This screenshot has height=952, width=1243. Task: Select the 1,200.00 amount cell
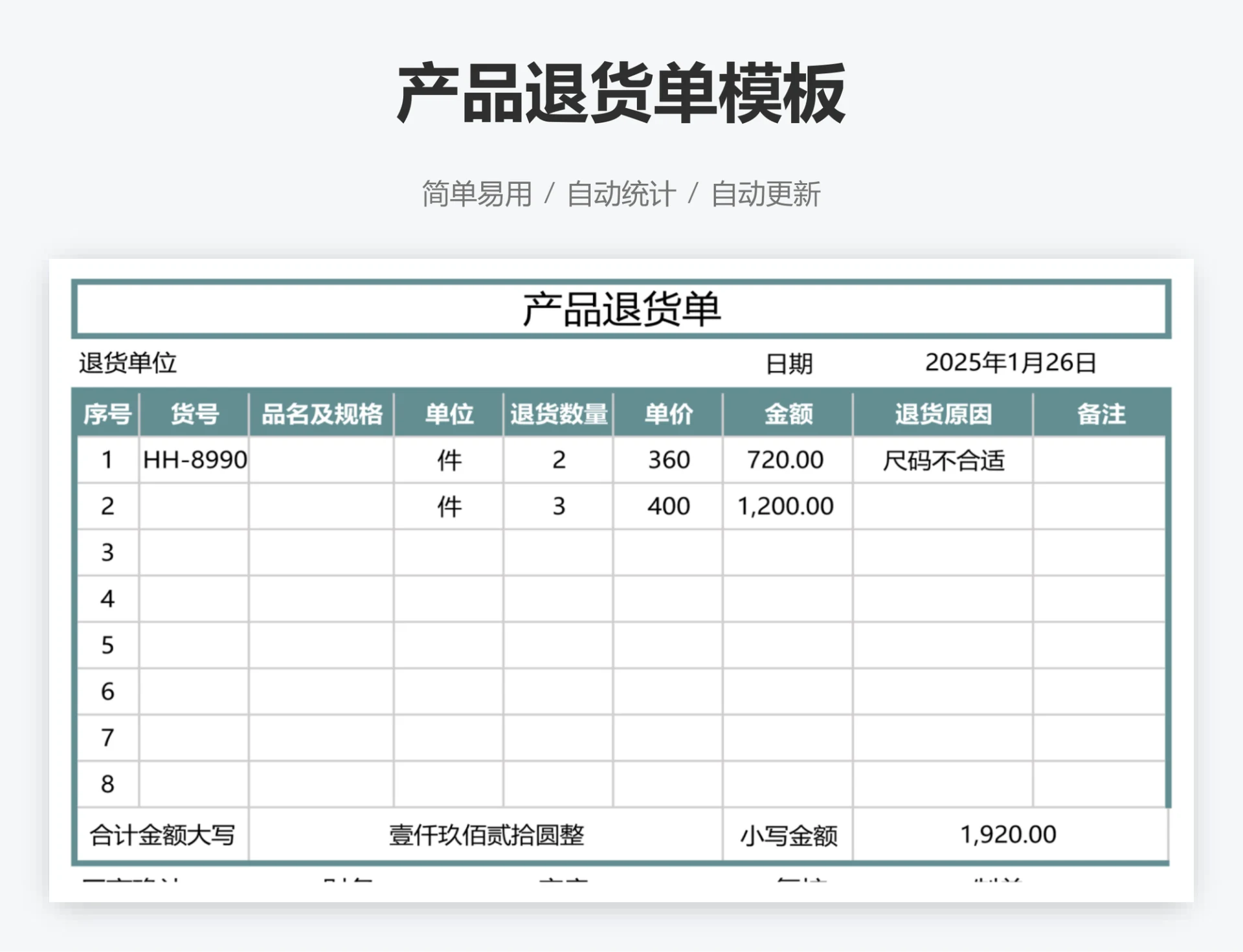[785, 506]
